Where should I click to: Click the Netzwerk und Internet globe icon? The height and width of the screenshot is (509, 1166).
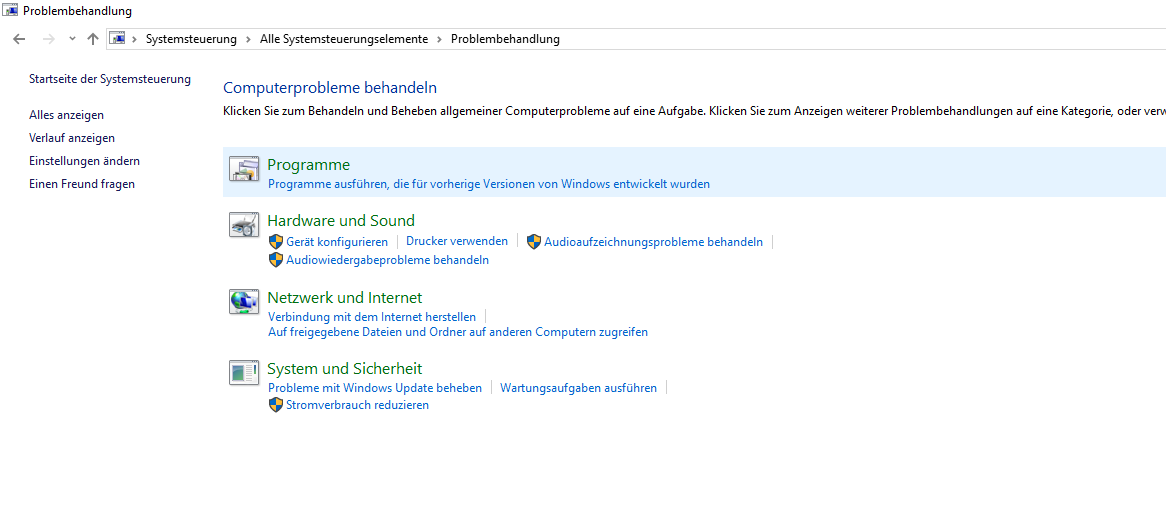243,301
